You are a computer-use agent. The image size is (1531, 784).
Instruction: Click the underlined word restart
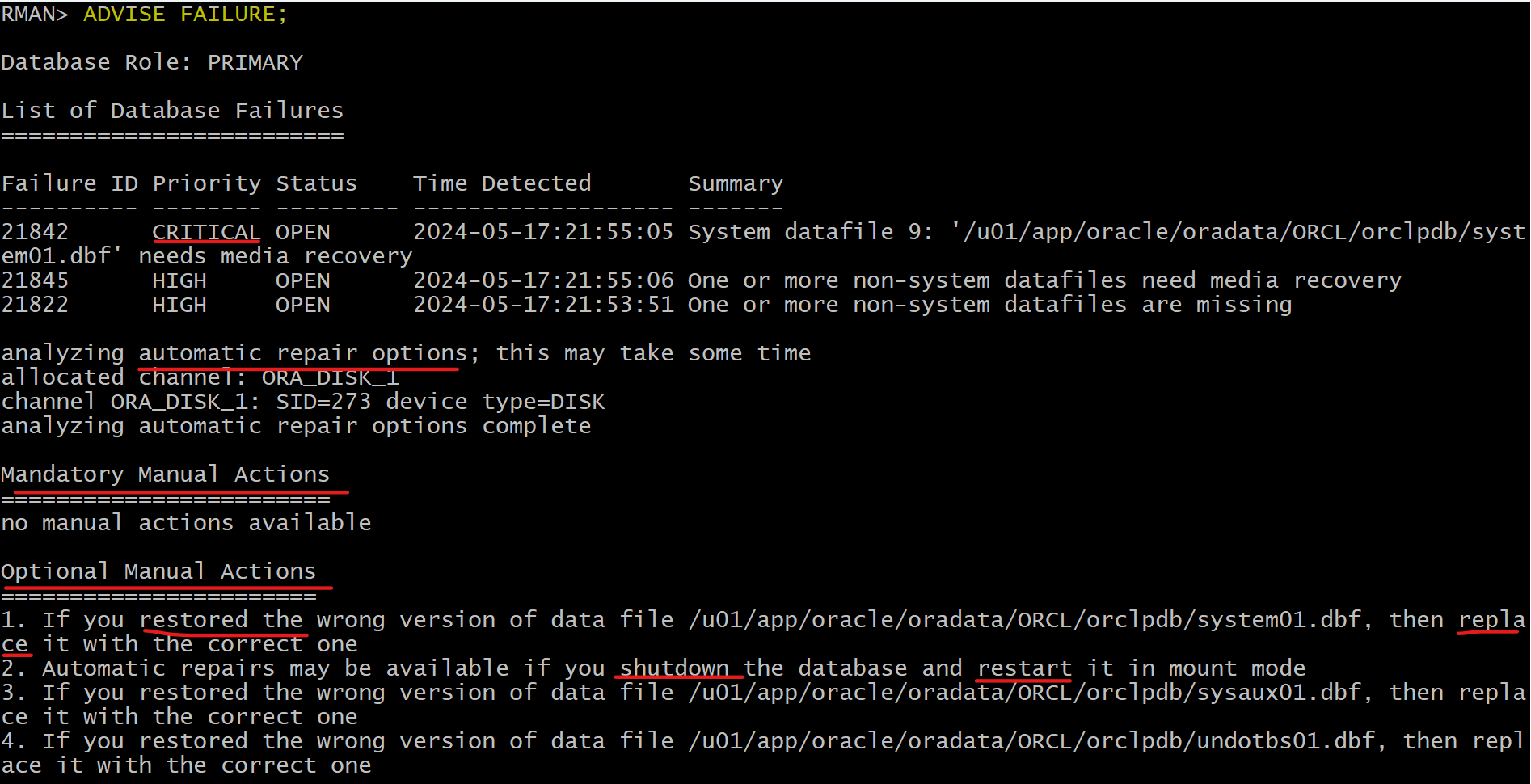click(1024, 668)
